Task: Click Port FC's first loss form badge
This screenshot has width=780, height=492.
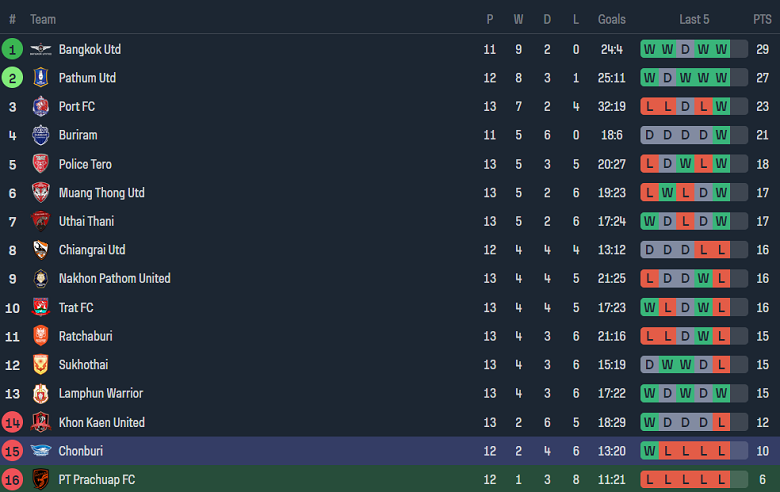Action: (x=650, y=107)
